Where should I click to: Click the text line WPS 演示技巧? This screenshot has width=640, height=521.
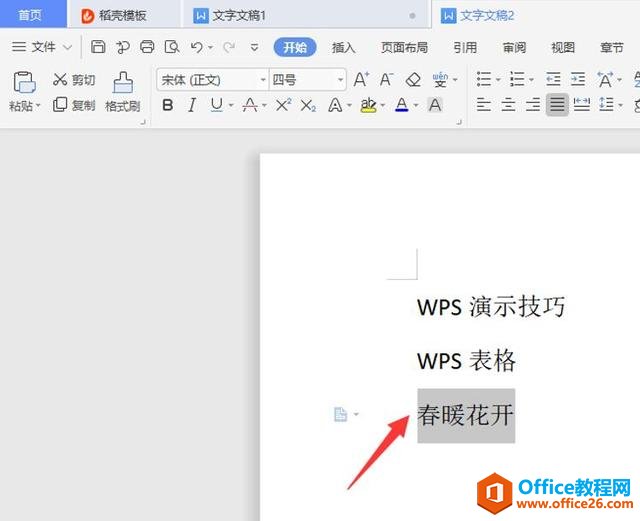[x=491, y=307]
